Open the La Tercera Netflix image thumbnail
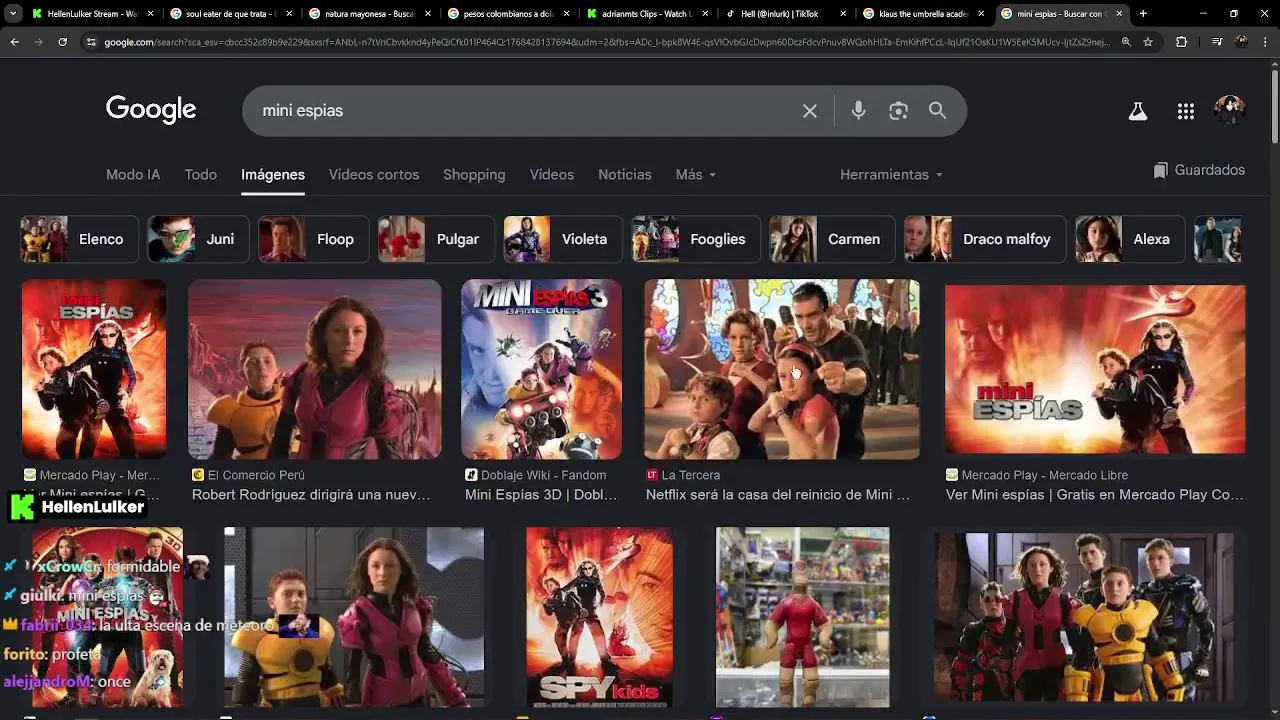The height and width of the screenshot is (720, 1280). (x=782, y=369)
